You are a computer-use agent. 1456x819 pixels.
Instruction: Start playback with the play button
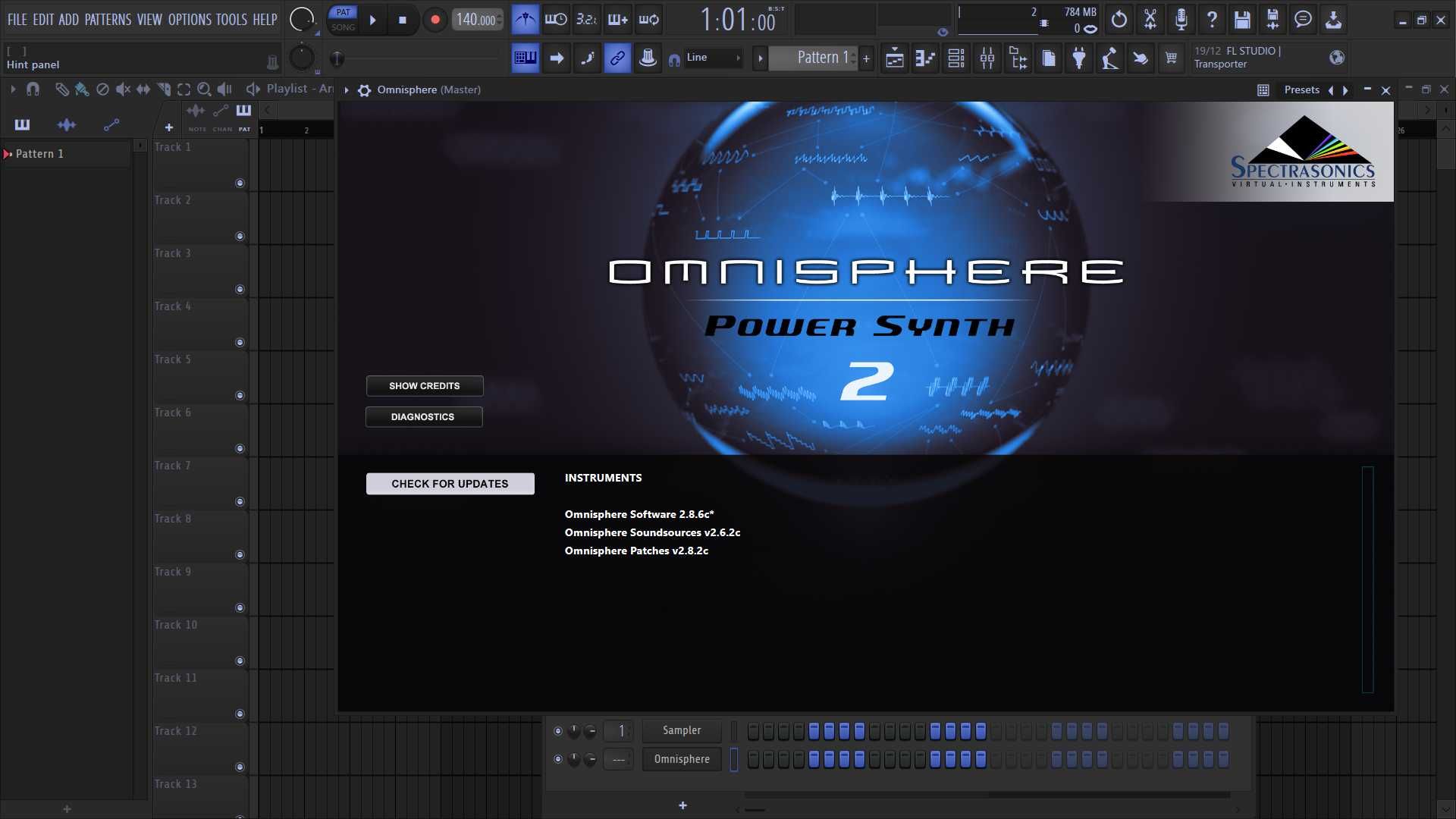pyautogui.click(x=372, y=20)
